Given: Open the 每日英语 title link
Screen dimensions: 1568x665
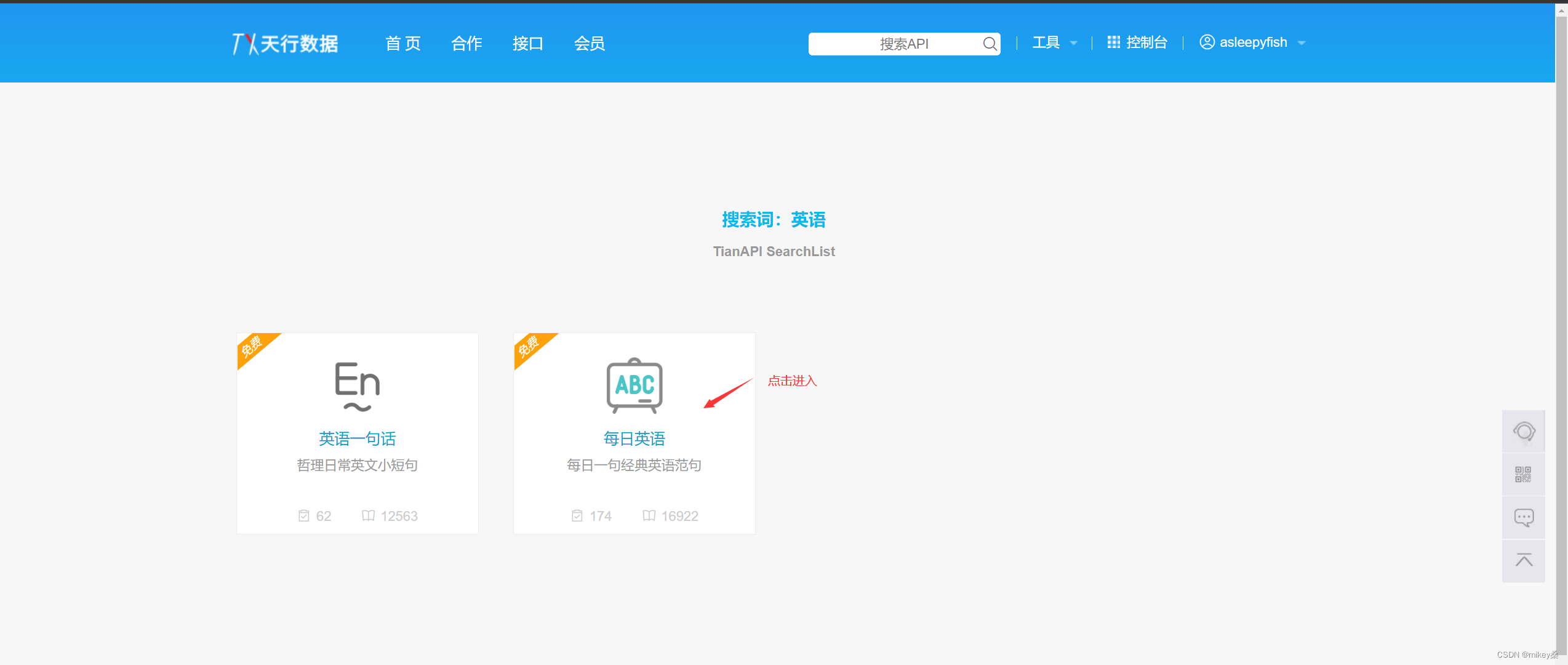Looking at the screenshot, I should (634, 438).
